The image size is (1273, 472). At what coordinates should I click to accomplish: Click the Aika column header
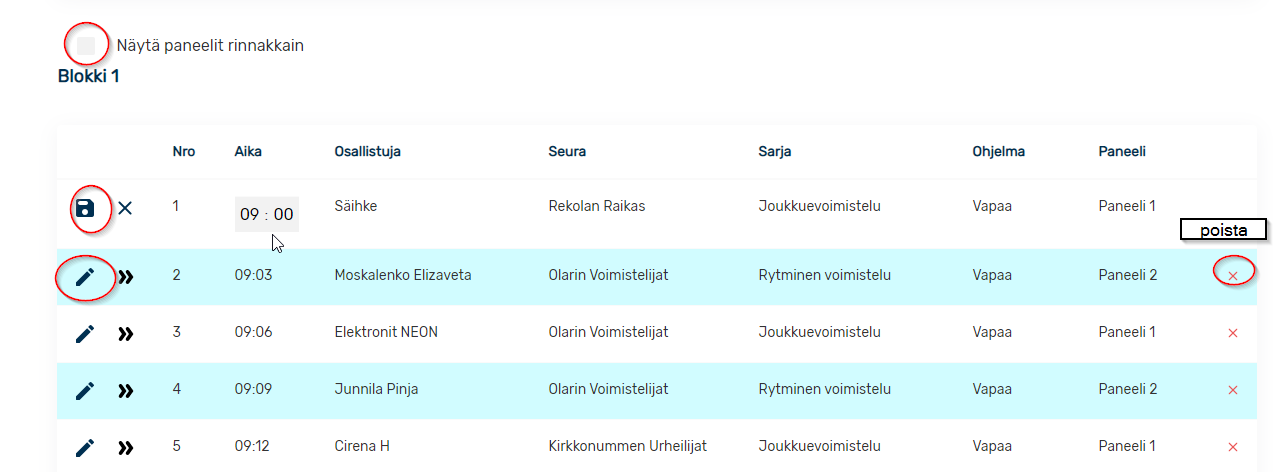248,152
